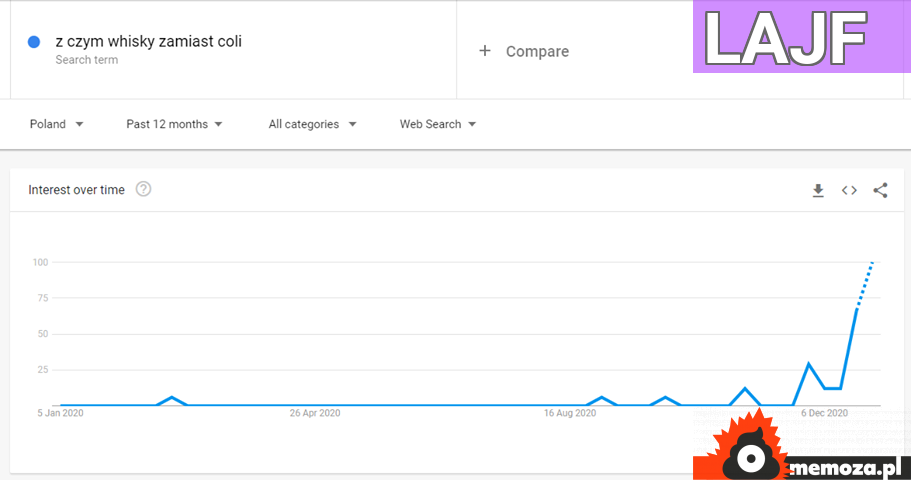911x480 pixels.
Task: Click the 6 Dec 2020 axis label
Action: point(824,412)
